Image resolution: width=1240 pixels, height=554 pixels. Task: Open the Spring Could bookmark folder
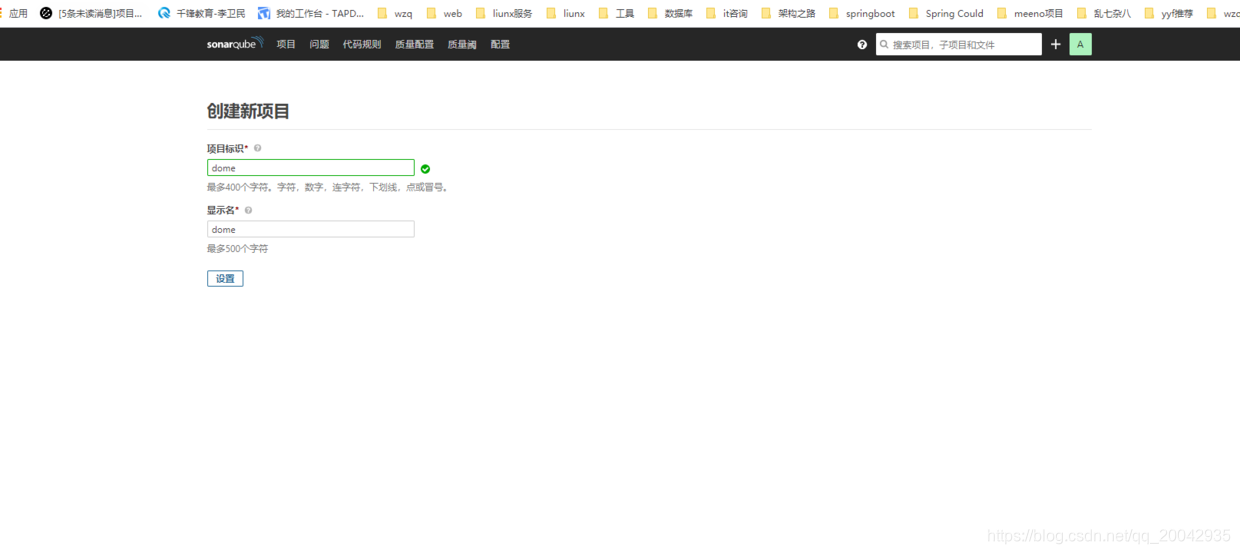[946, 14]
